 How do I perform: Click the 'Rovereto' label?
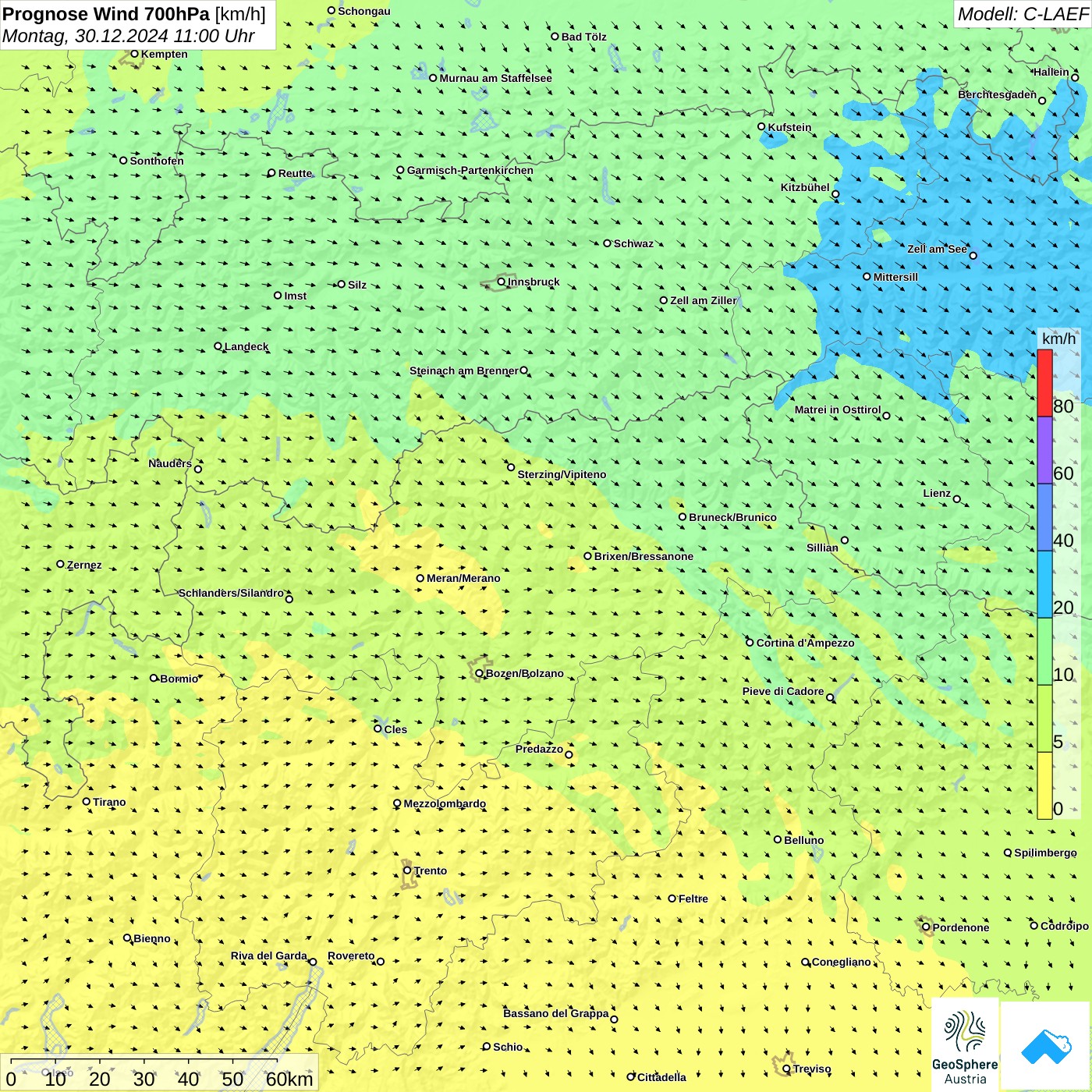(351, 955)
